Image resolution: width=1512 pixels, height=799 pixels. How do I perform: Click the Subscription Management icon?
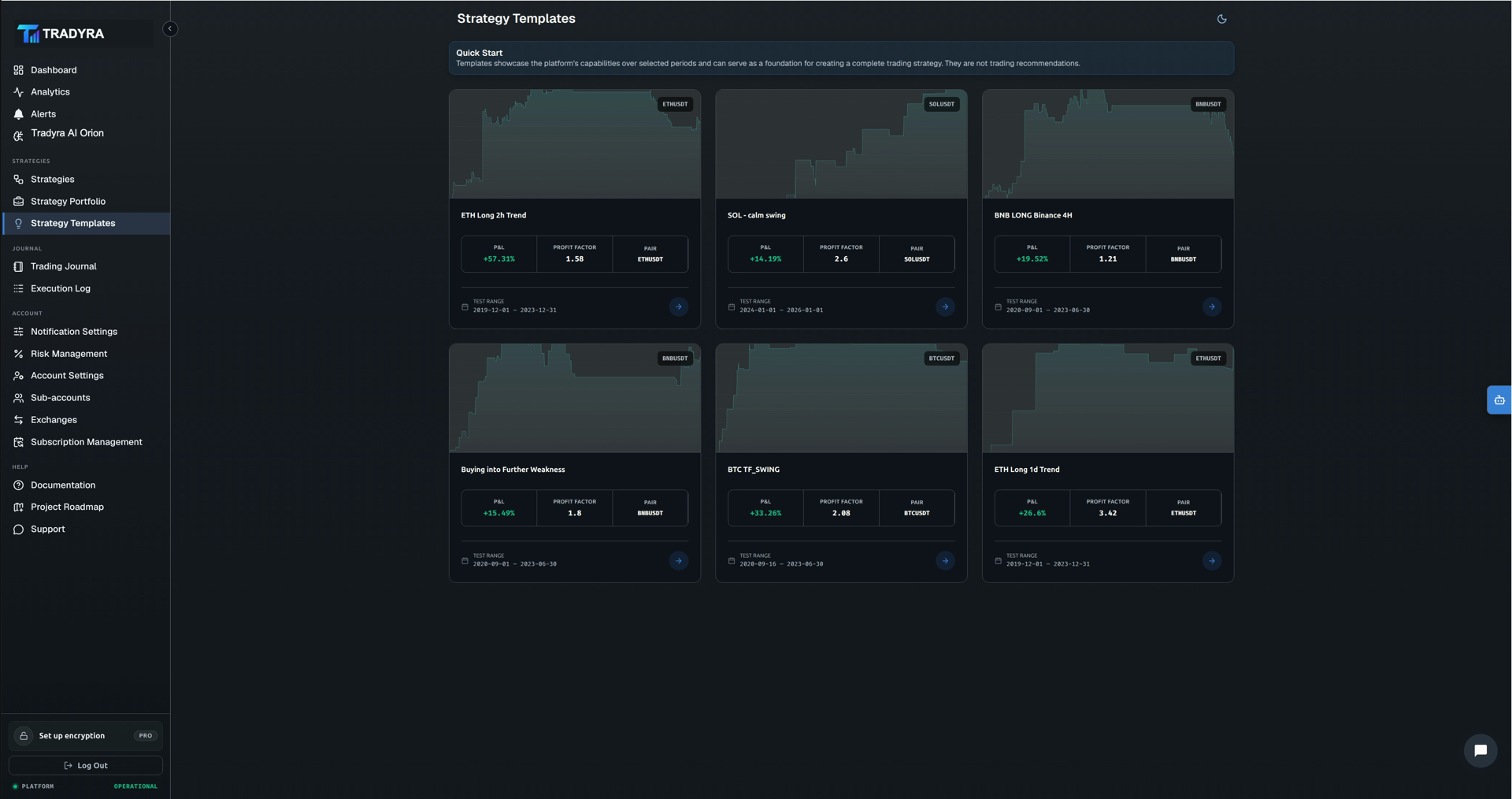(x=18, y=442)
